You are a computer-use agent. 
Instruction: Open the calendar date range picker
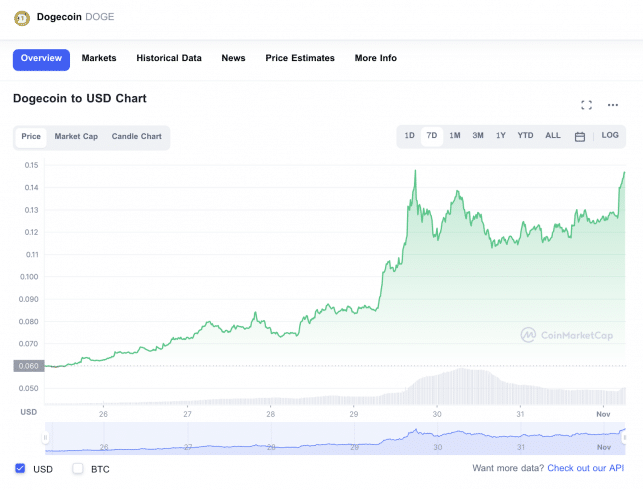point(580,137)
